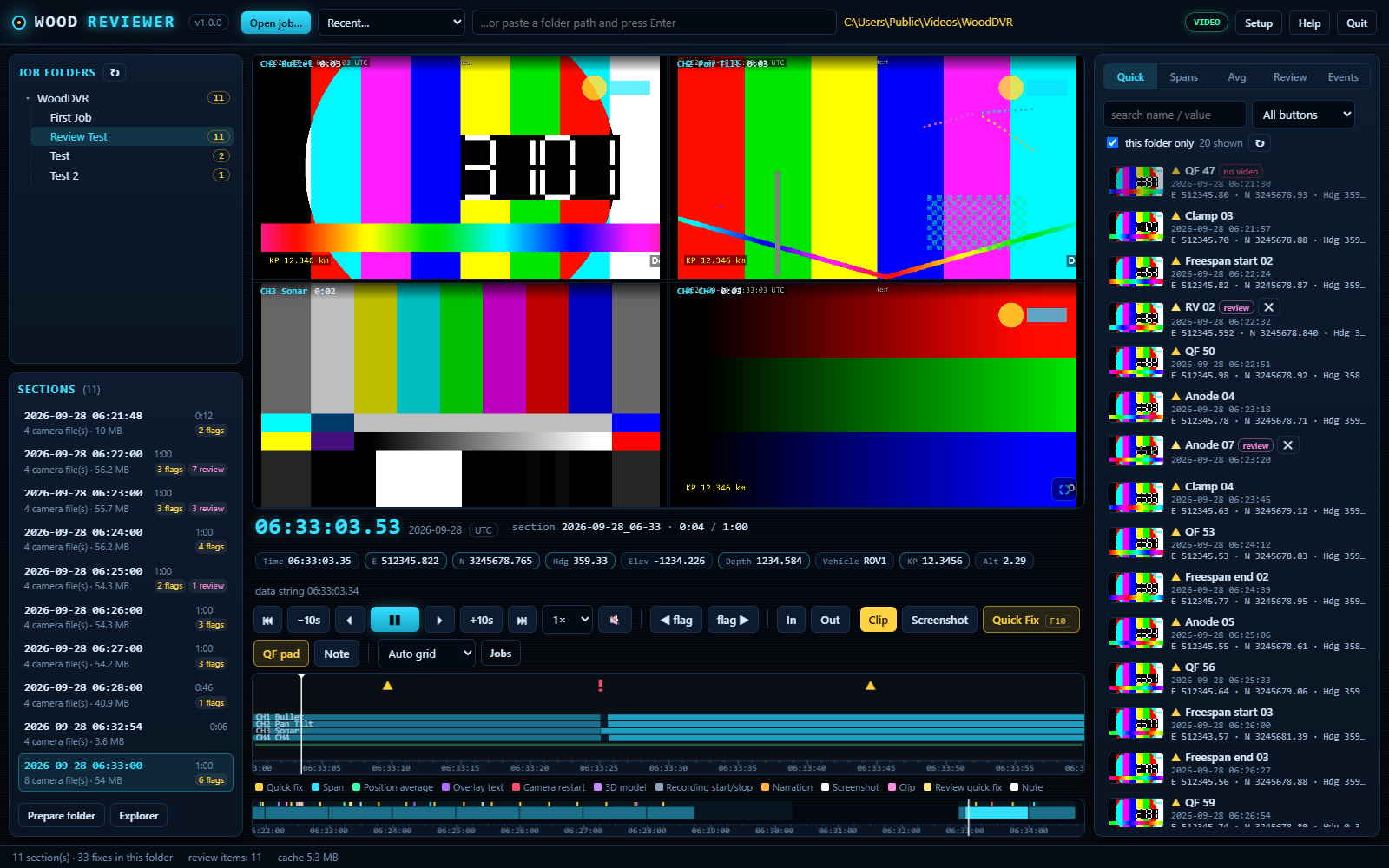Click the white playhead on the section timeline
Screen dimensions: 1389x868
[x=301, y=722]
